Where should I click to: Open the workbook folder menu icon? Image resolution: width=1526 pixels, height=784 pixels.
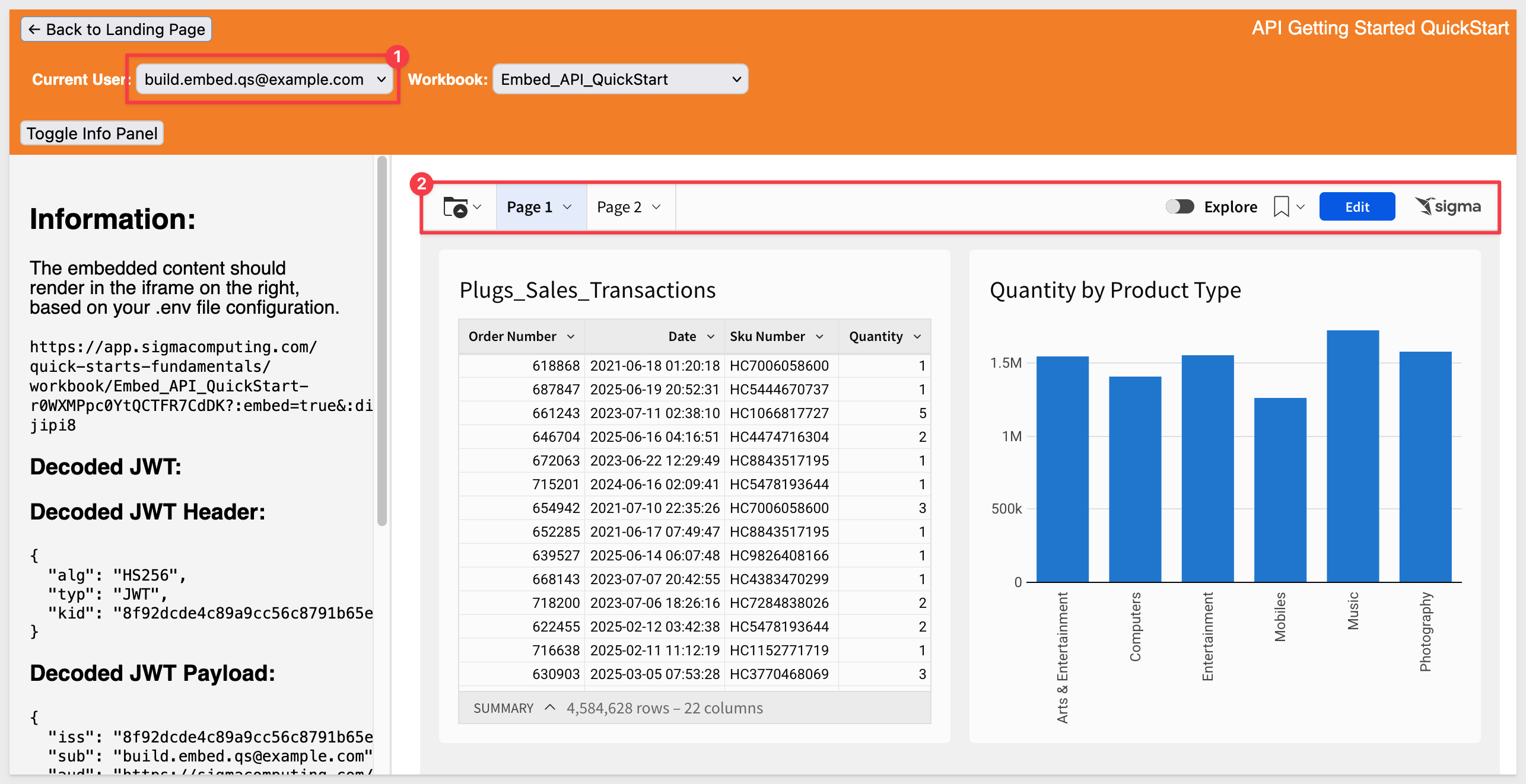456,207
